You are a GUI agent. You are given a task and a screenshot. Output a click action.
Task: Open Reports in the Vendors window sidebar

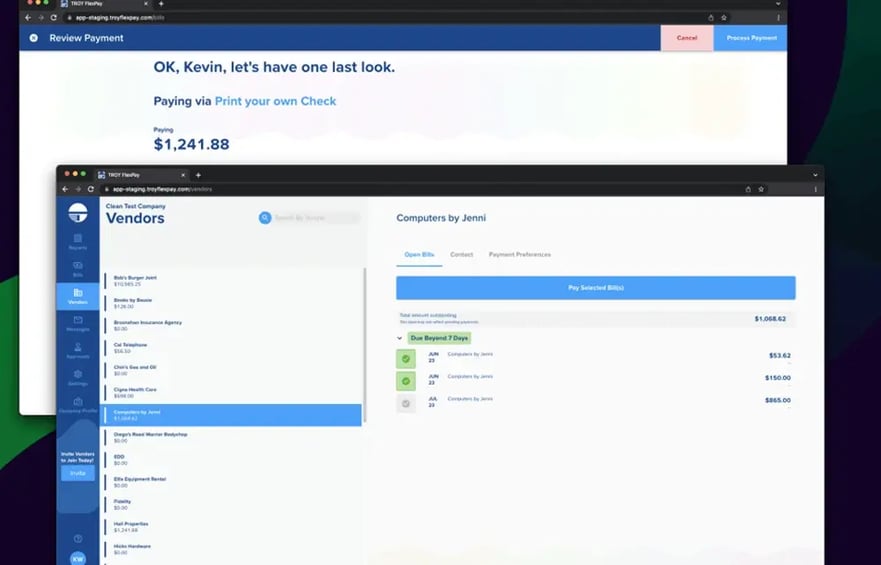pyautogui.click(x=78, y=242)
